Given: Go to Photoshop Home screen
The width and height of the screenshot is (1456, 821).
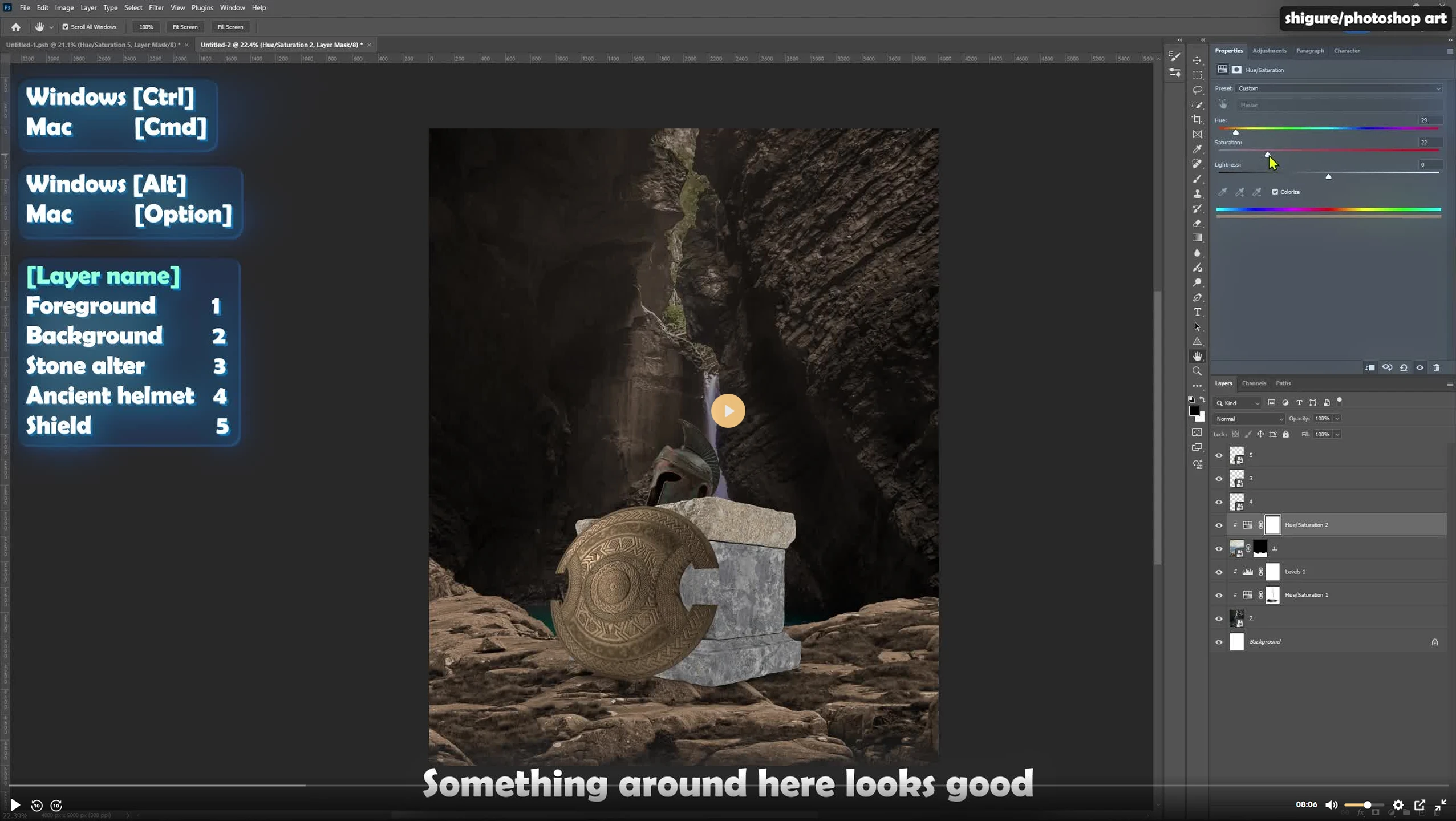Looking at the screenshot, I should pyautogui.click(x=16, y=27).
